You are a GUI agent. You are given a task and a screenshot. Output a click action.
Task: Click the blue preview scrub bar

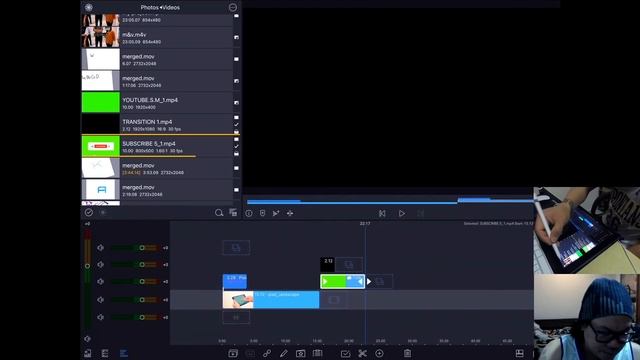coord(390,201)
